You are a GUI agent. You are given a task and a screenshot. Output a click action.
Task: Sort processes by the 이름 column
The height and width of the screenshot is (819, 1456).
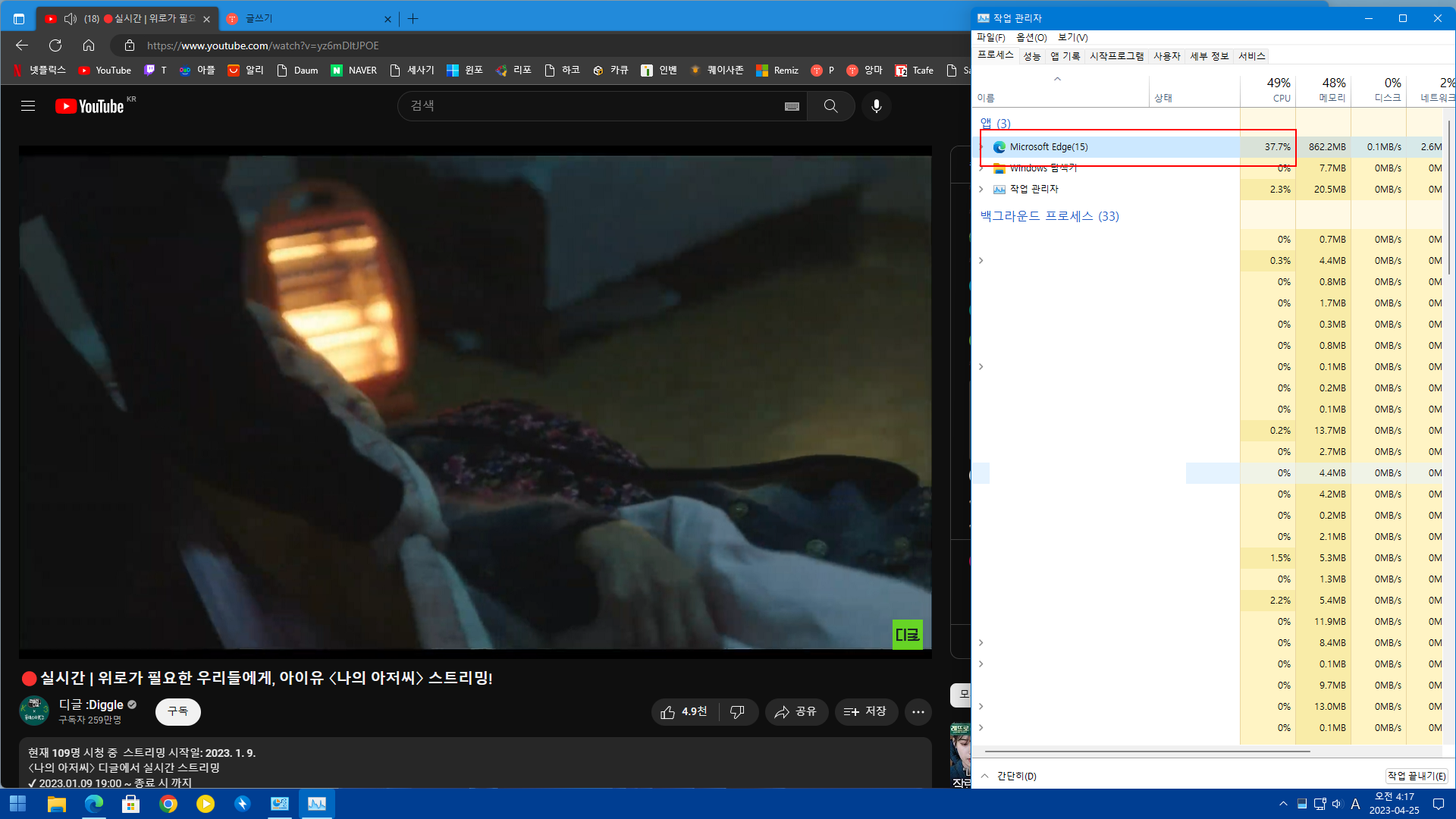tap(1062, 91)
